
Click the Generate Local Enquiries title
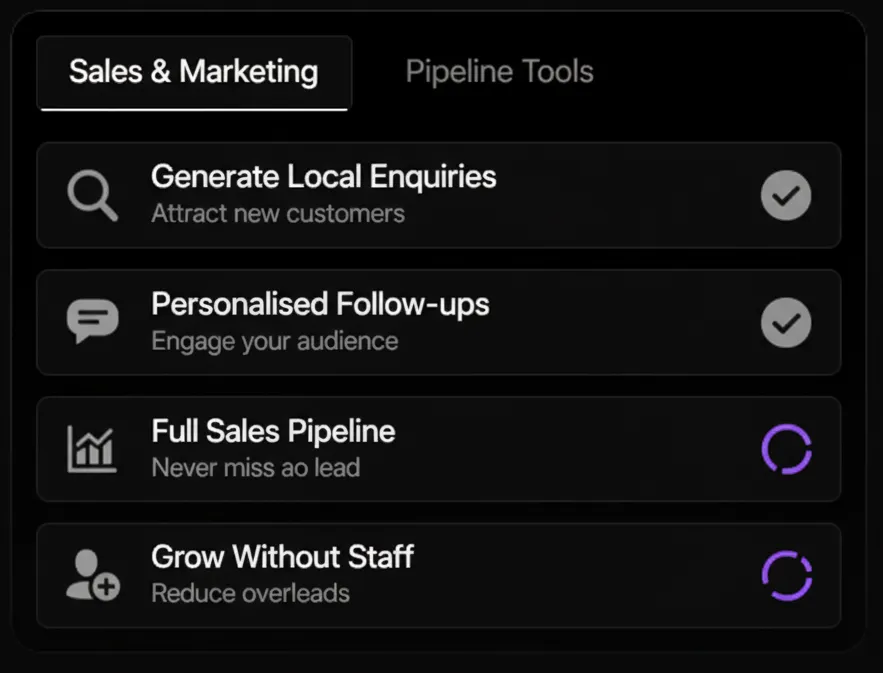coord(323,177)
